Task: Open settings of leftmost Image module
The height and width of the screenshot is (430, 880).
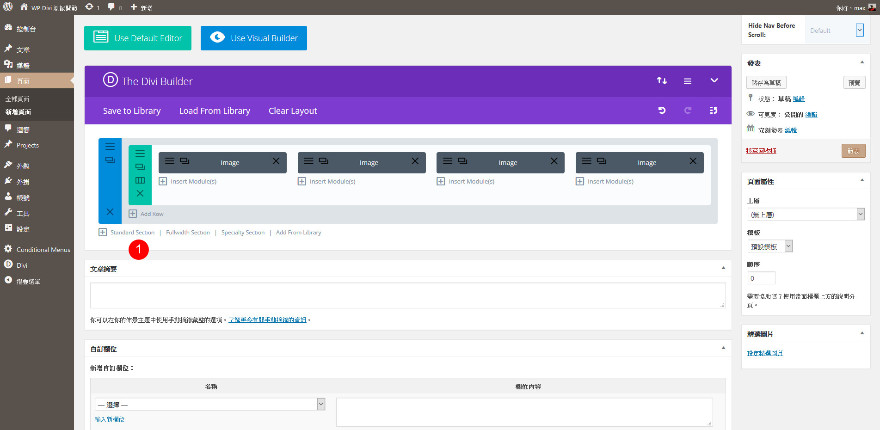Action: 169,161
